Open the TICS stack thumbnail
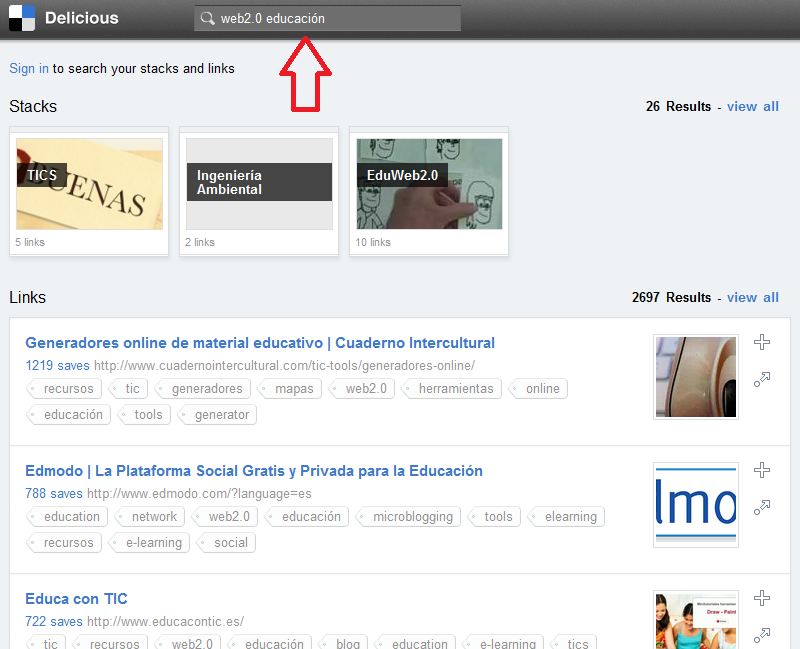800x649 pixels. point(89,184)
